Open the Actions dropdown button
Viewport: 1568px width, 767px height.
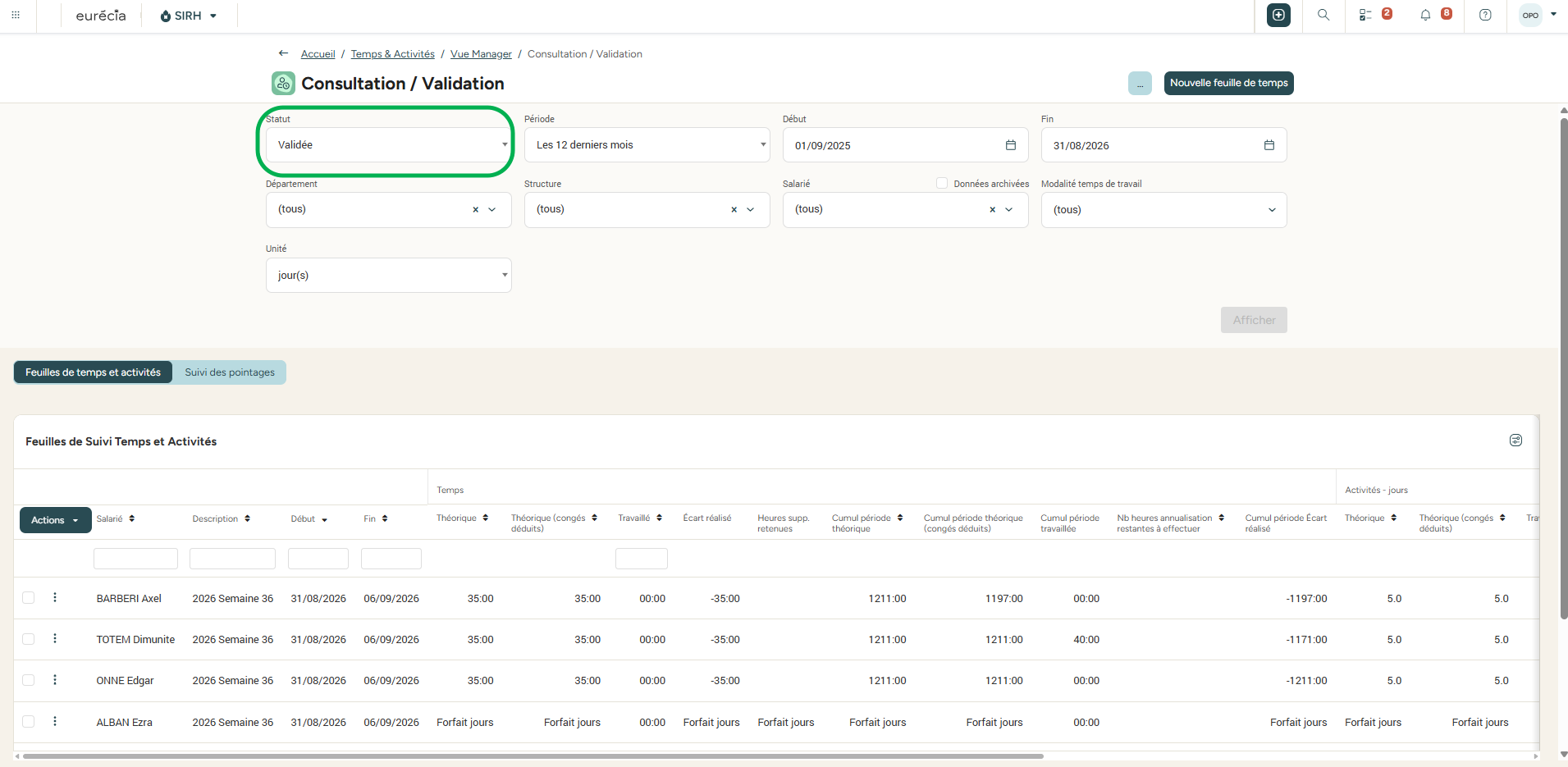55,520
